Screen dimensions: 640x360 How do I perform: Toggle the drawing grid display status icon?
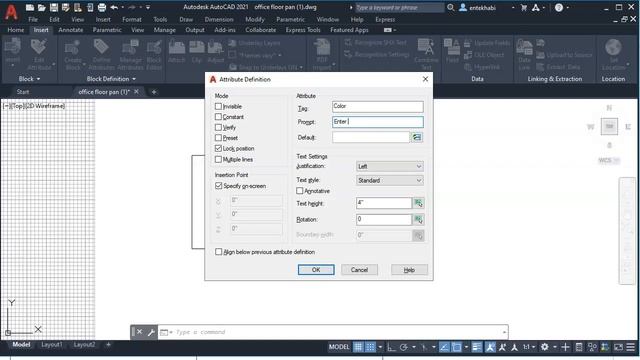pos(358,347)
